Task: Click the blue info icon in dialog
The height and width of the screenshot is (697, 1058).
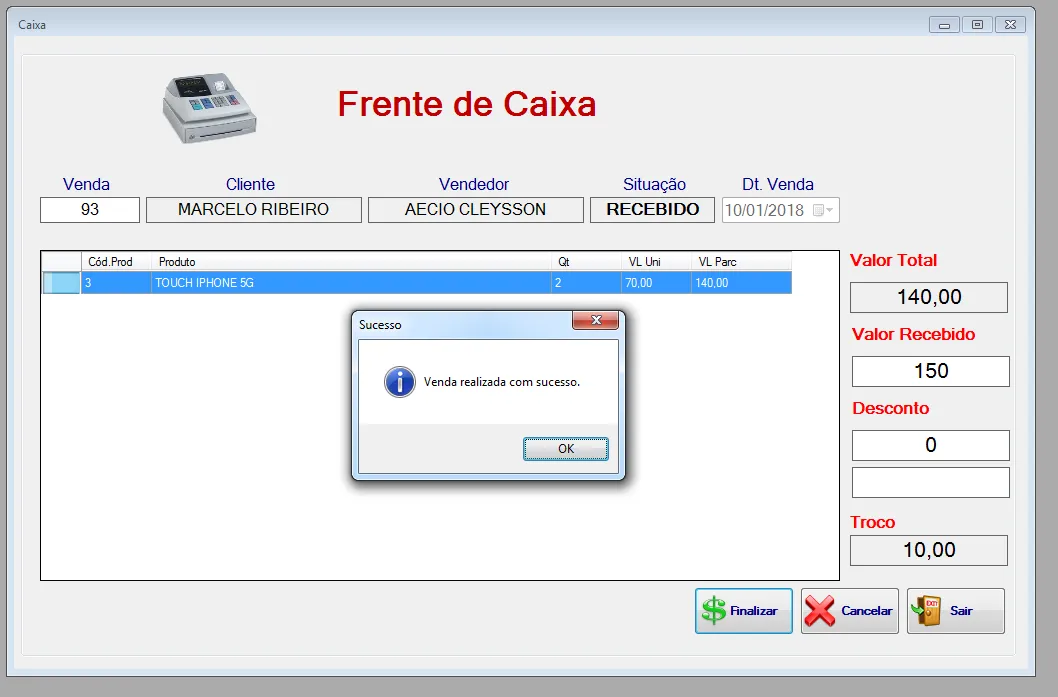Action: click(400, 382)
